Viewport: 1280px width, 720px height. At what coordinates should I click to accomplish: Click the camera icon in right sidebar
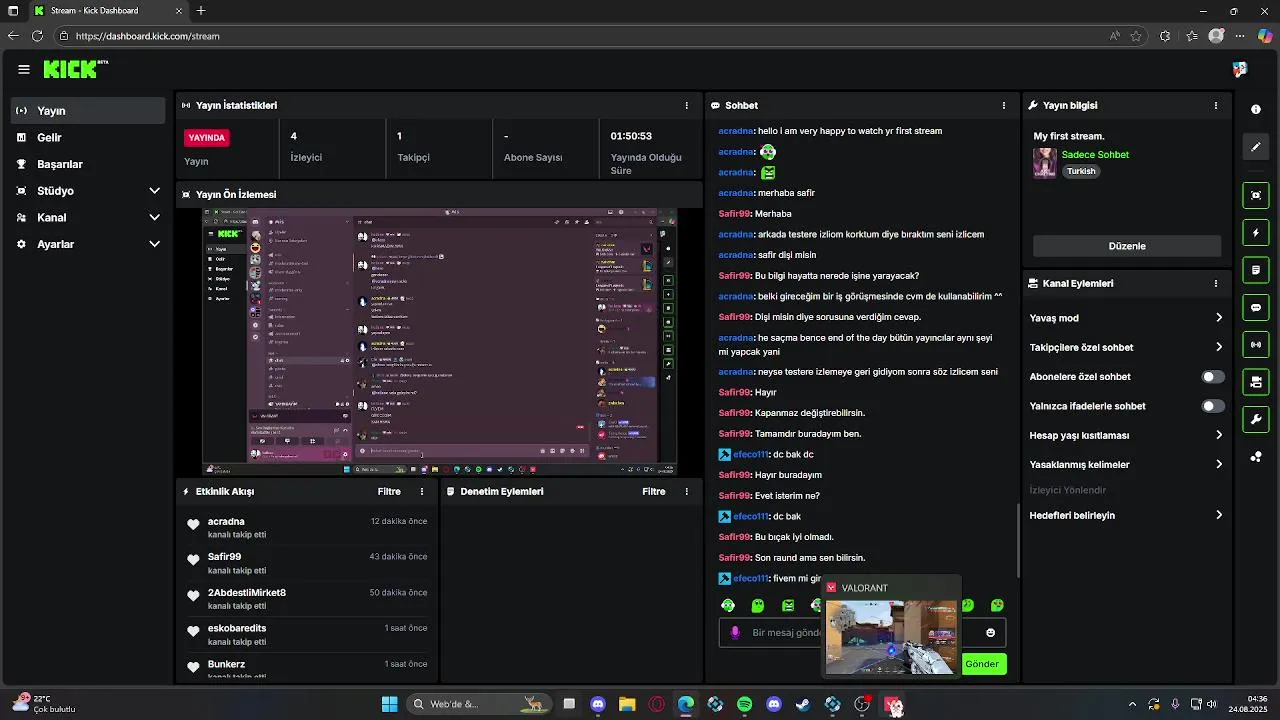(1256, 382)
